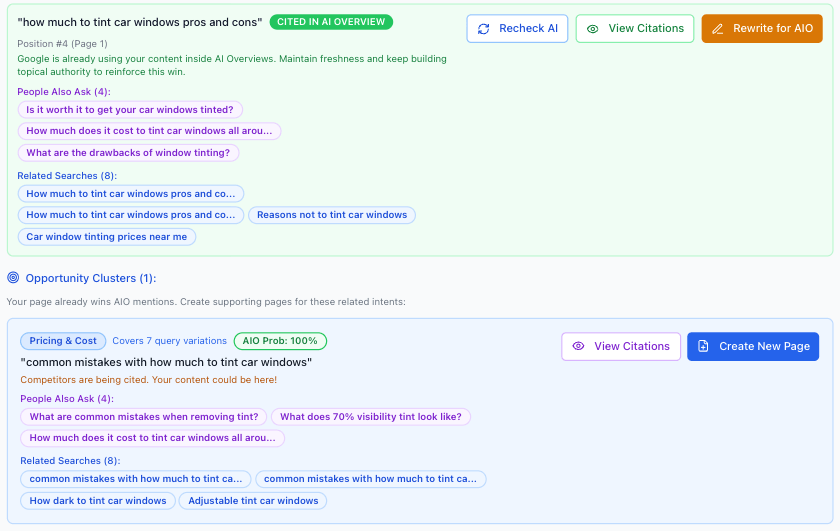Click the Opportunity Clusters (1) heading
This screenshot has height=531, width=840.
91,278
